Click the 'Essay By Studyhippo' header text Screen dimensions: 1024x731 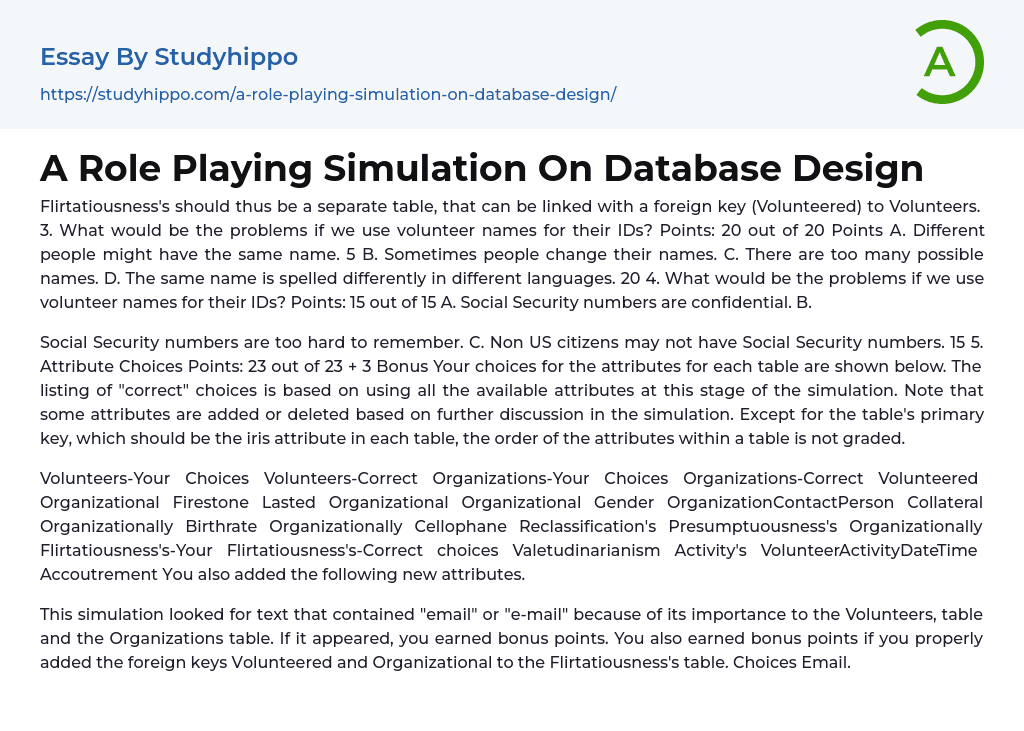pyautogui.click(x=169, y=57)
